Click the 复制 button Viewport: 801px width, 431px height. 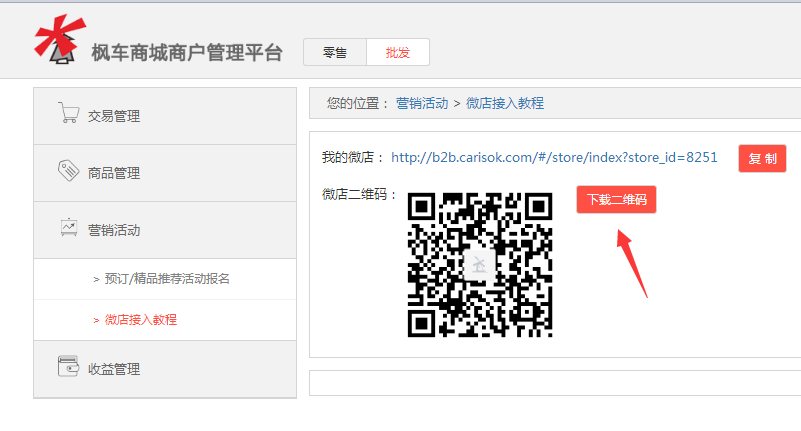762,158
